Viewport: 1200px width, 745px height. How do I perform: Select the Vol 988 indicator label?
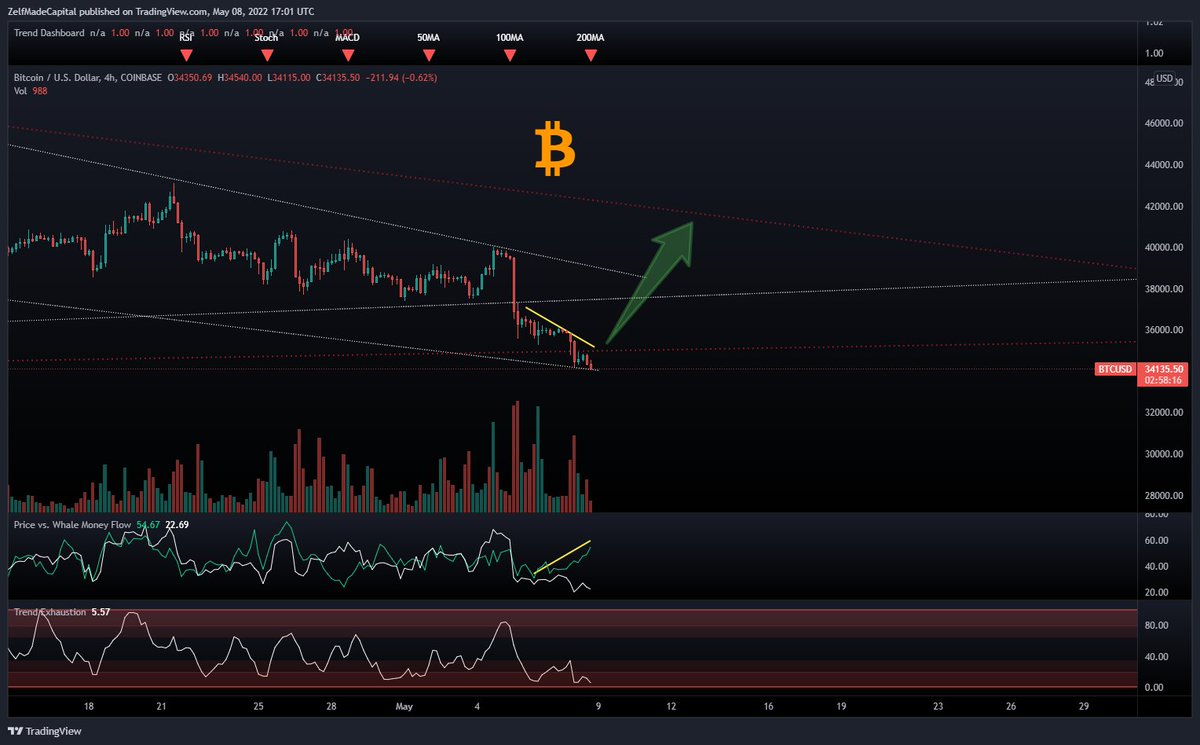coord(30,90)
